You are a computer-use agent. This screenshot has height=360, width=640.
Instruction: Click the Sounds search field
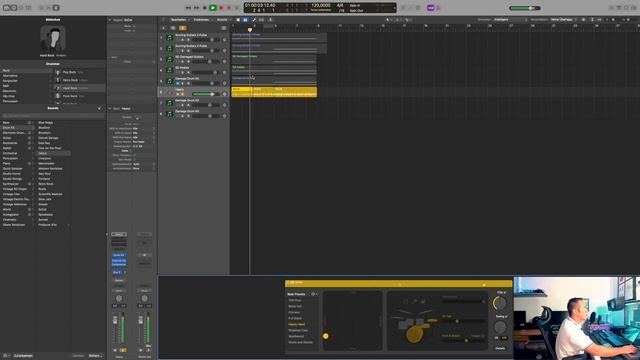(53, 116)
